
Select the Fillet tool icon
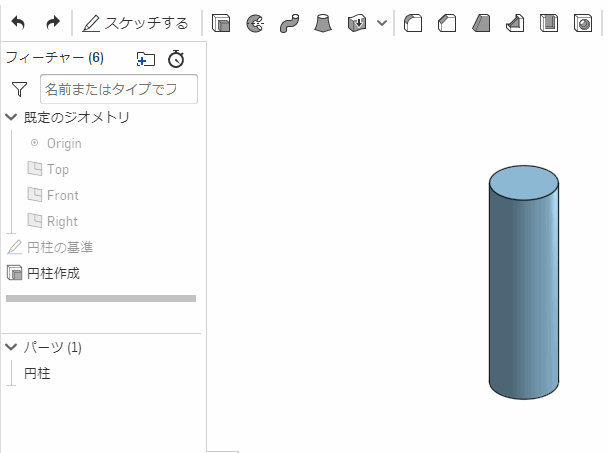click(413, 22)
